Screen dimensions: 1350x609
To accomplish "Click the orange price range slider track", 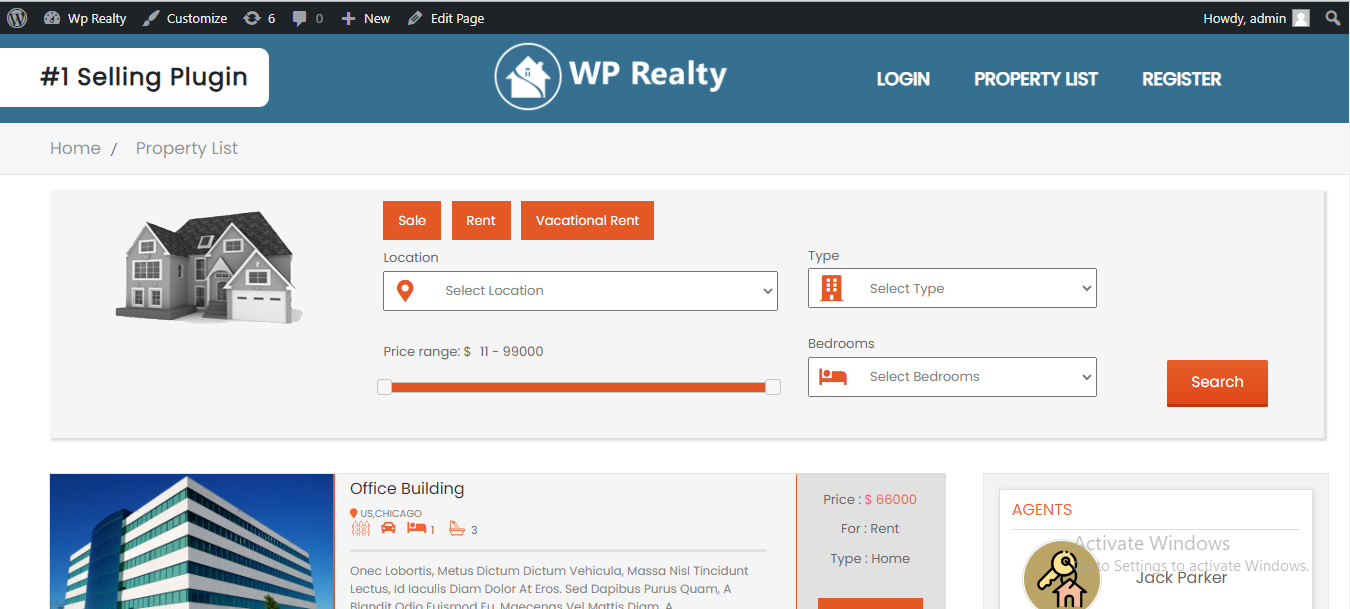I will (x=578, y=387).
